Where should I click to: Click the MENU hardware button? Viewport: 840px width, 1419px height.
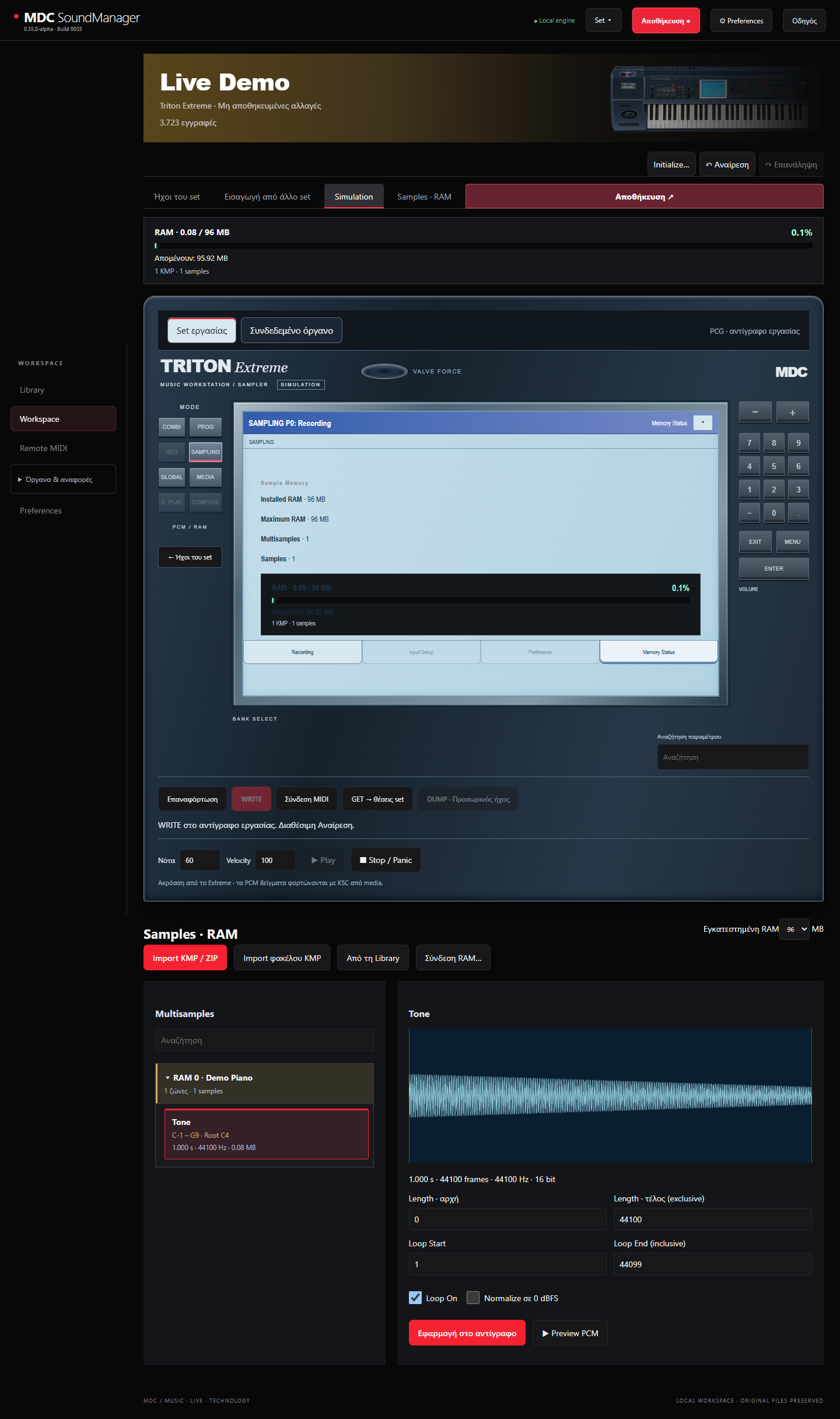(x=792, y=542)
